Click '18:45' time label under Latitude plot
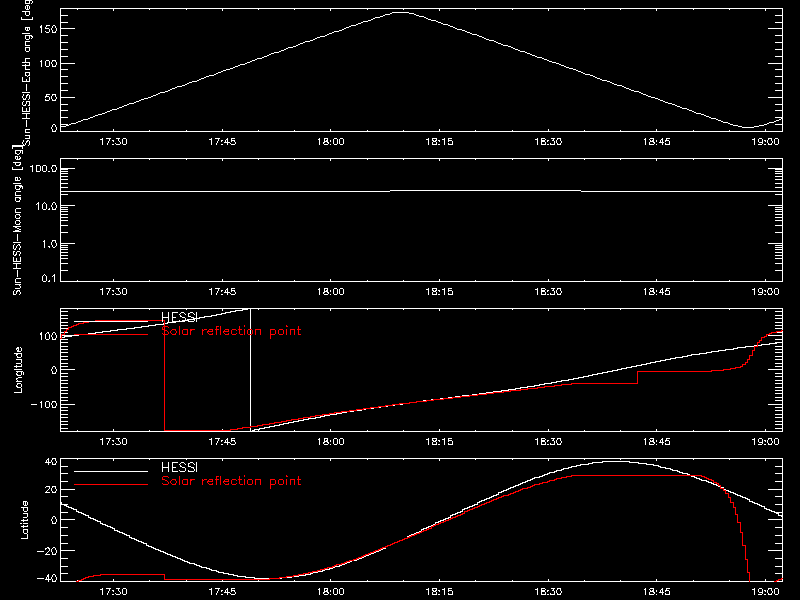 (657, 591)
